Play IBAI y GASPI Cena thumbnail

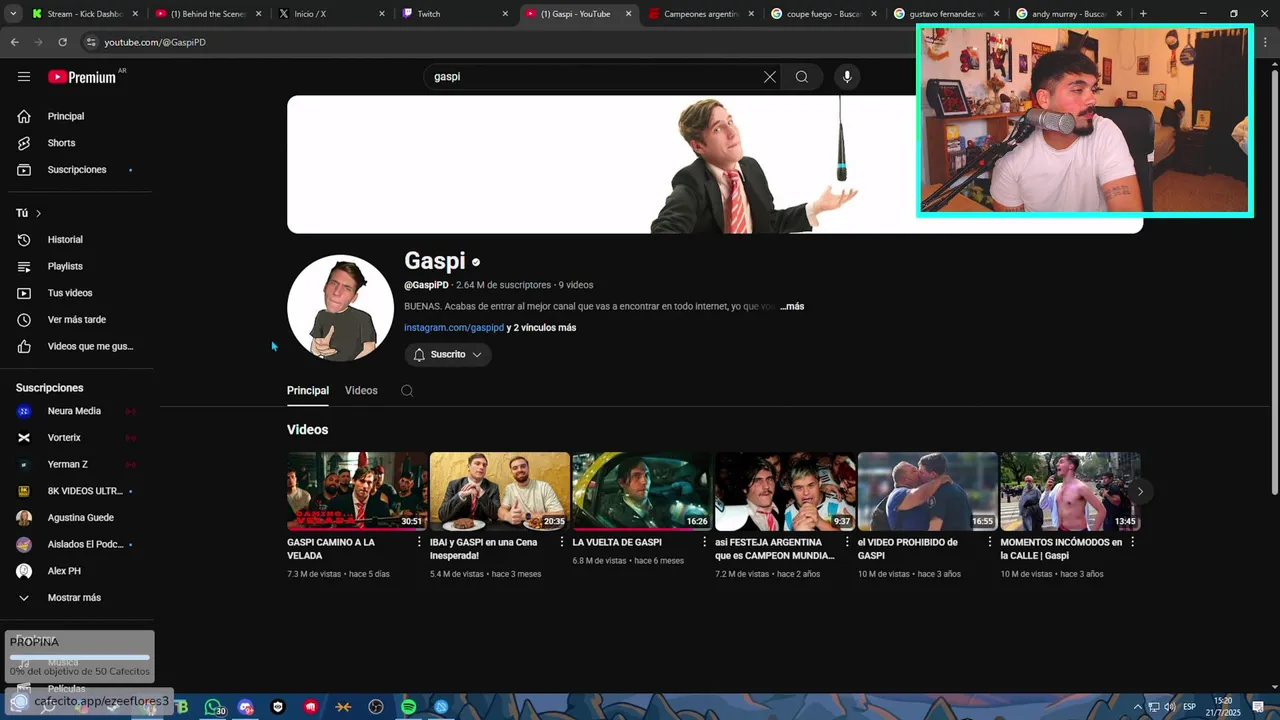500,491
